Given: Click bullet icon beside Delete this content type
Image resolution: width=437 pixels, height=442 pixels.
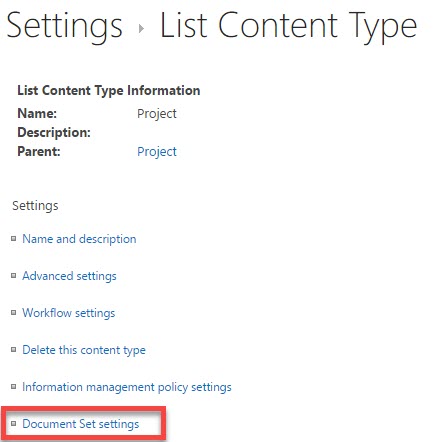Looking at the screenshot, I should click(x=13, y=350).
